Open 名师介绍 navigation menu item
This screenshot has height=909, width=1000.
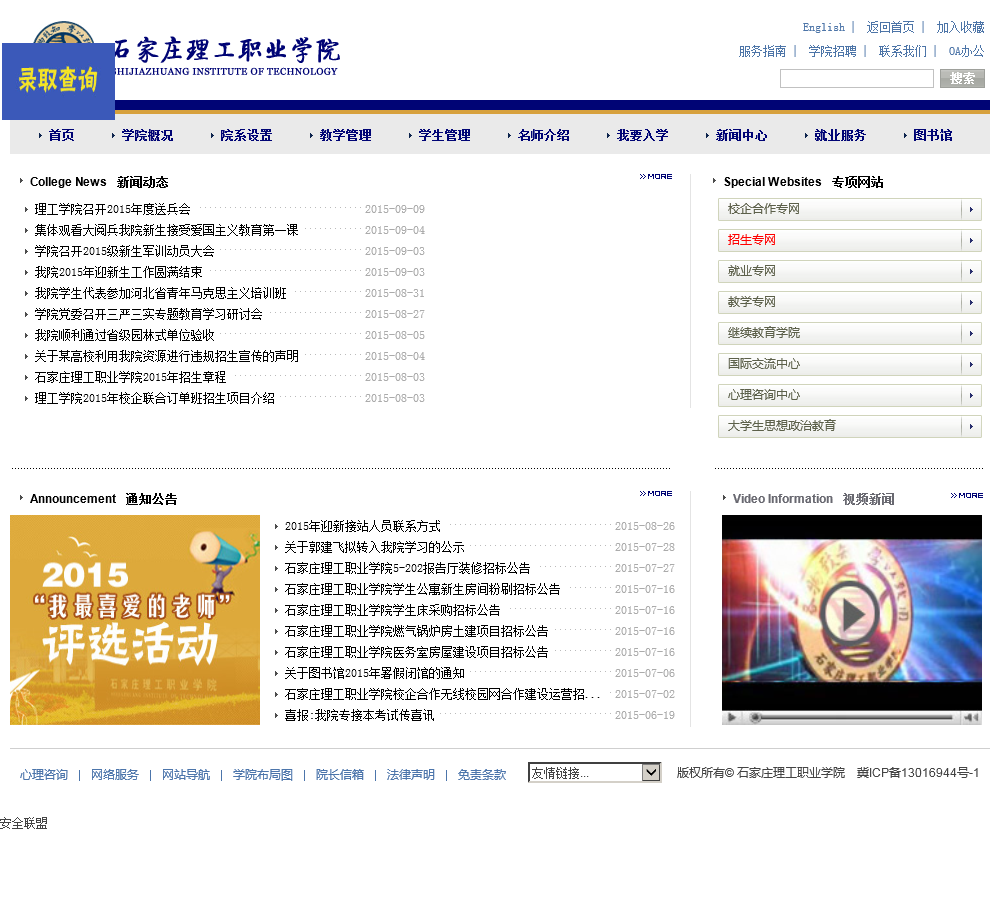click(x=544, y=135)
